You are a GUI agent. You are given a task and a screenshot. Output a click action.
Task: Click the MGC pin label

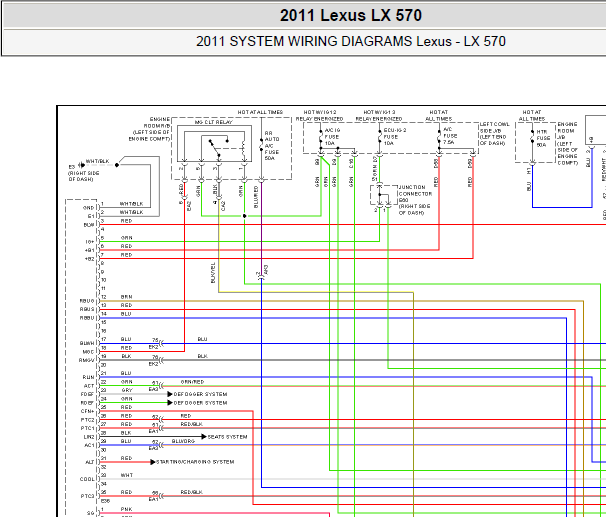click(x=89, y=352)
